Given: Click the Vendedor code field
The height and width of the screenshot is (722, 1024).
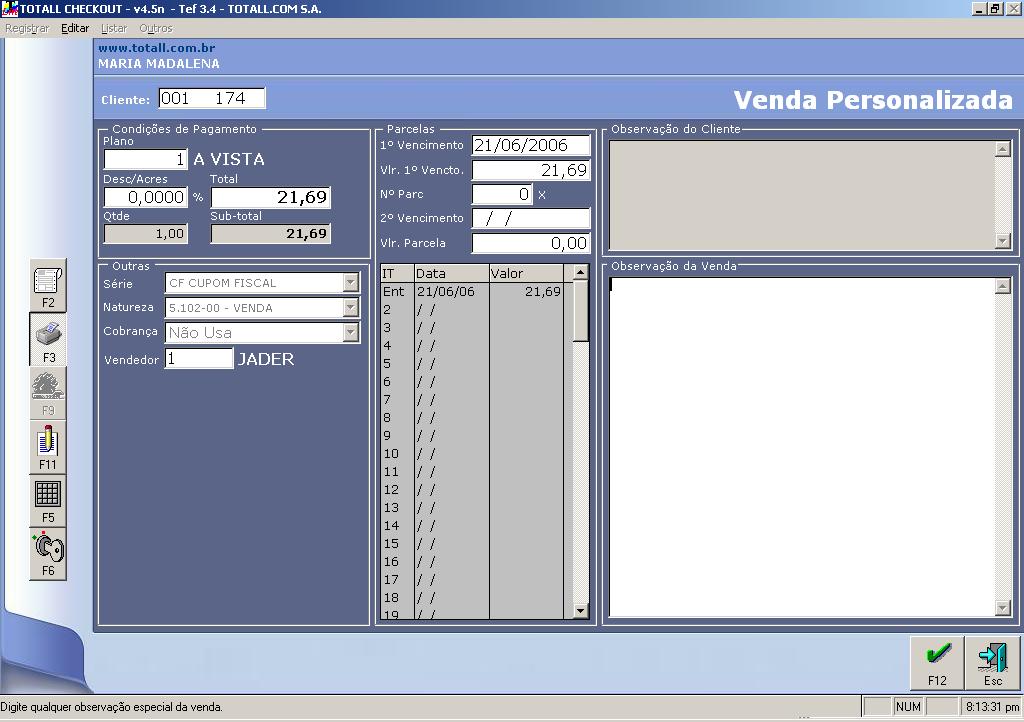Looking at the screenshot, I should (x=199, y=358).
